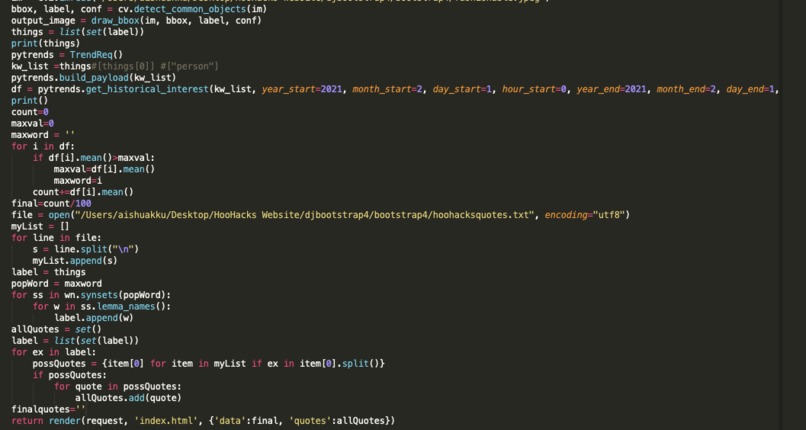Click the label.append(w) call
Screen dimensions: 806x430
[x=94, y=317]
